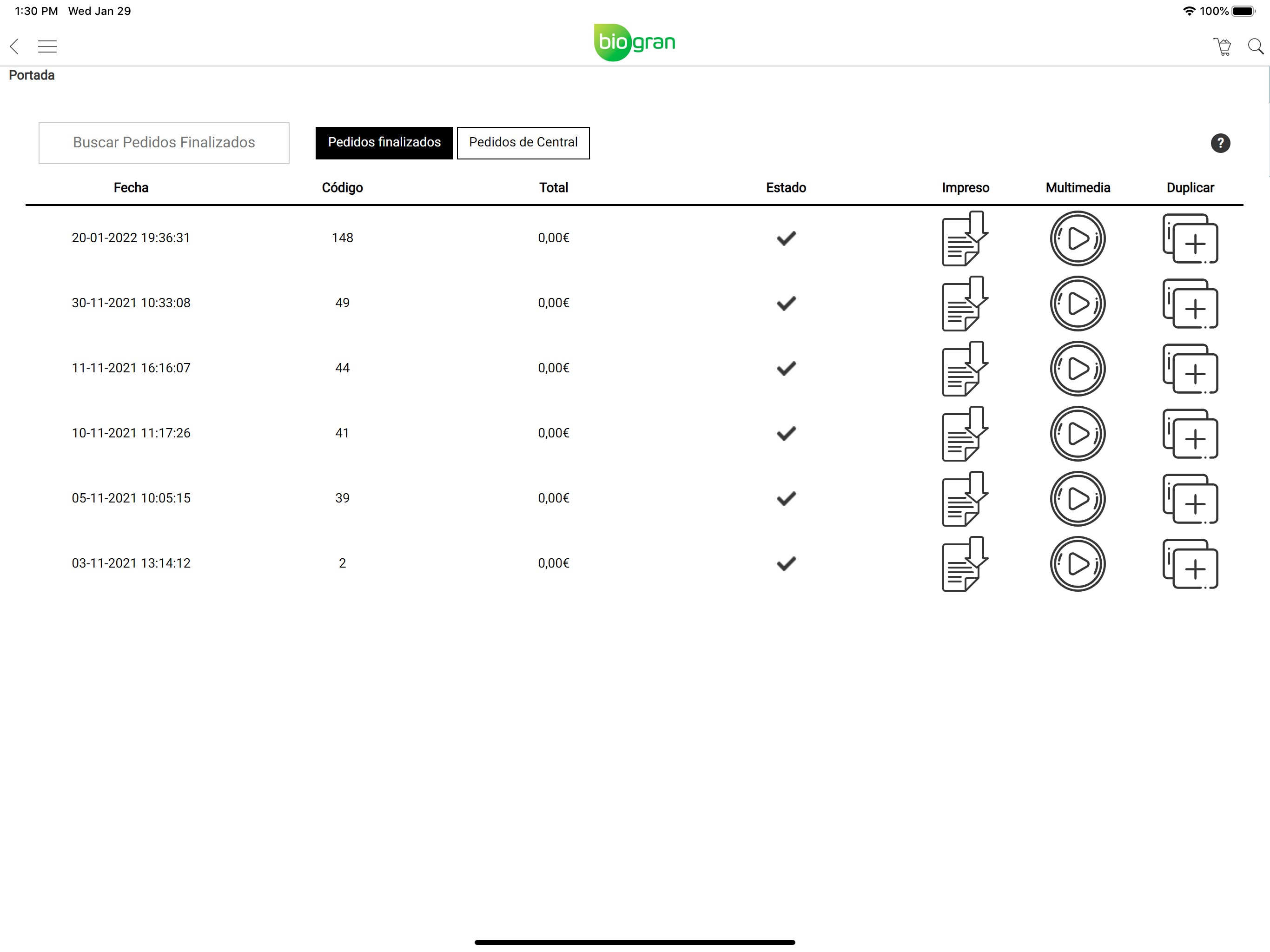Play multimedia for order 39
This screenshot has width=1270, height=952.
[x=1077, y=498]
